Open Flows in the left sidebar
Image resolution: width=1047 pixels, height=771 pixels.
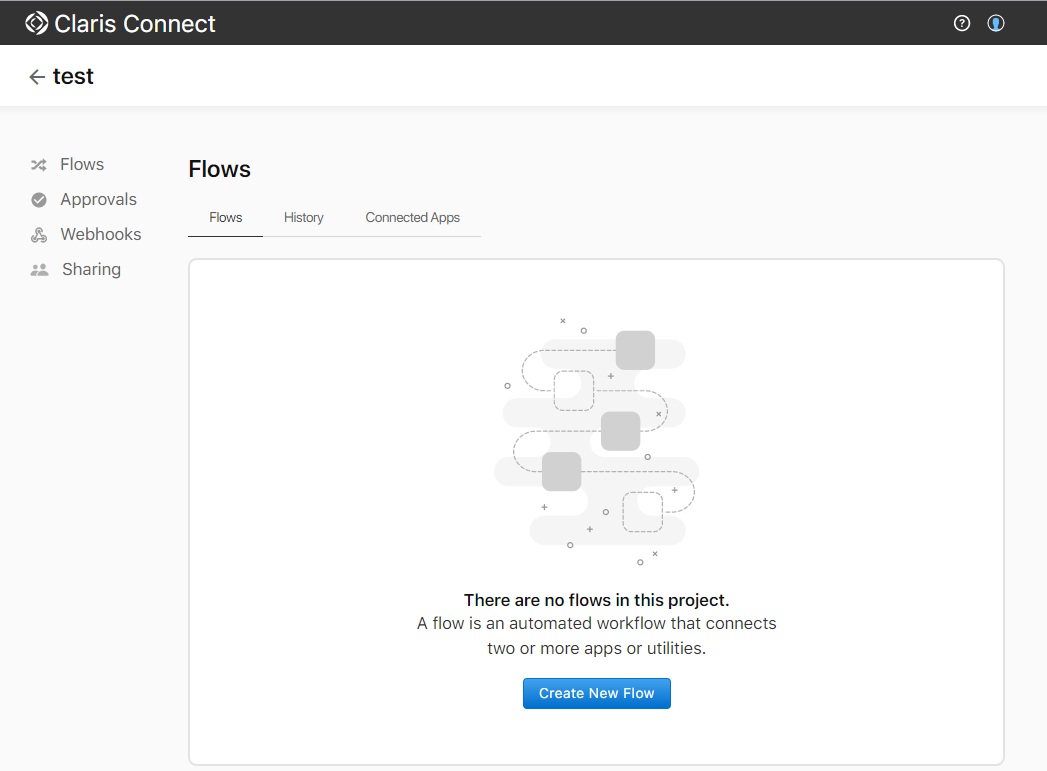tap(82, 164)
